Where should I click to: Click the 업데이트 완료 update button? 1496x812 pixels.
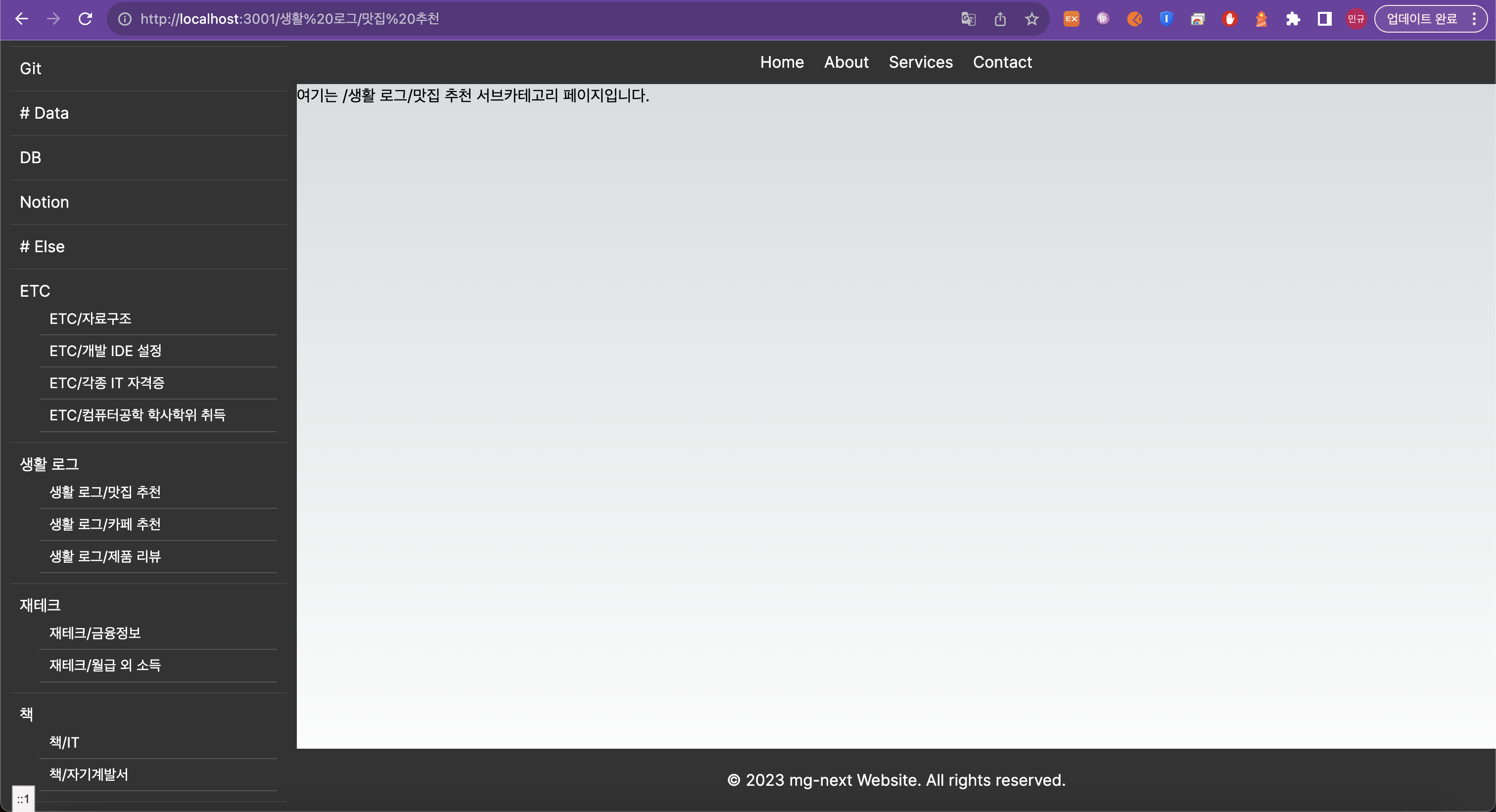(1422, 19)
